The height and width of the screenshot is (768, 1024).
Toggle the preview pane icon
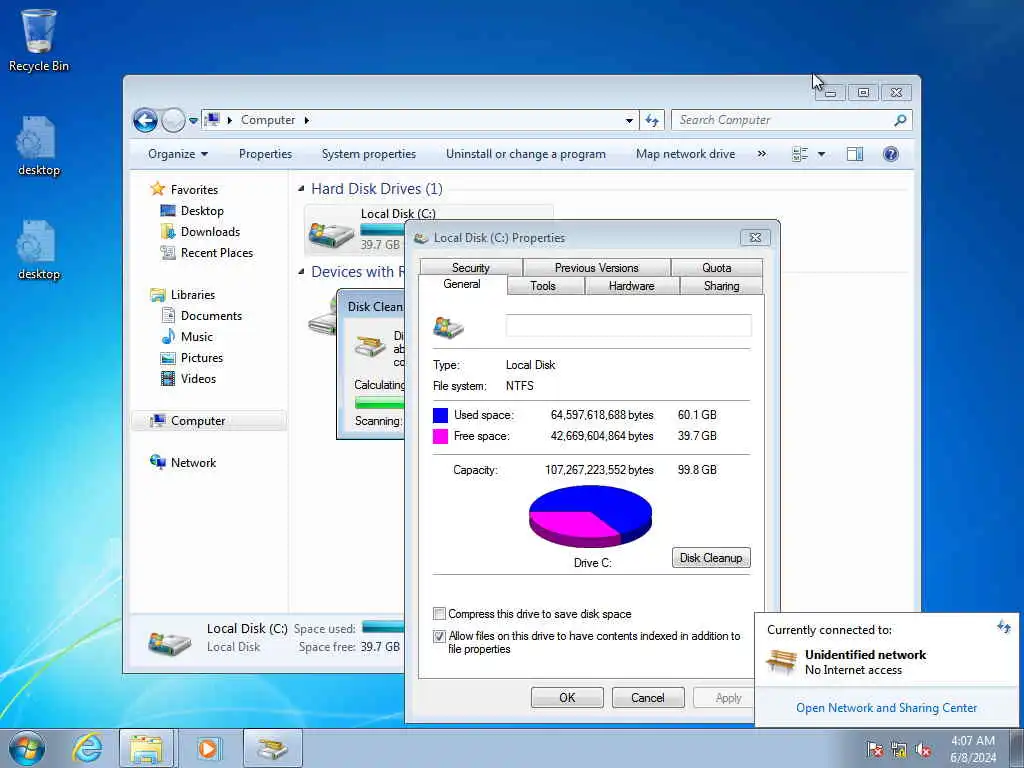pyautogui.click(x=854, y=154)
